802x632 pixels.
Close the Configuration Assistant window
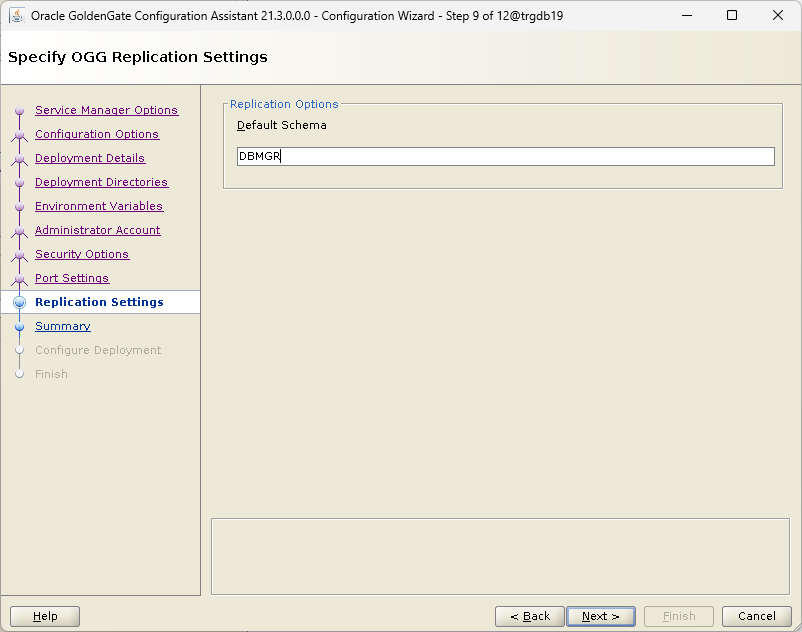(778, 15)
